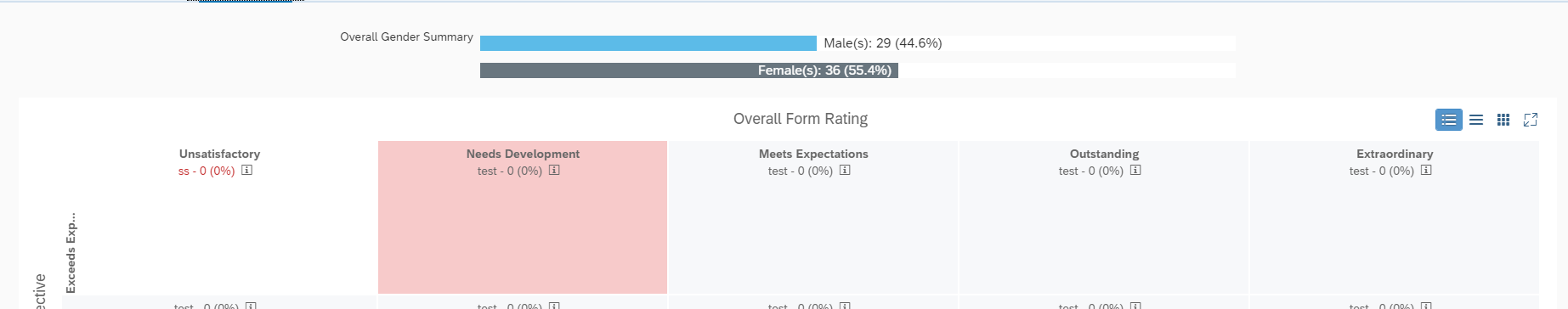This screenshot has width=1568, height=309.
Task: Click the Exceeds Exp... row label
Action: 71,253
